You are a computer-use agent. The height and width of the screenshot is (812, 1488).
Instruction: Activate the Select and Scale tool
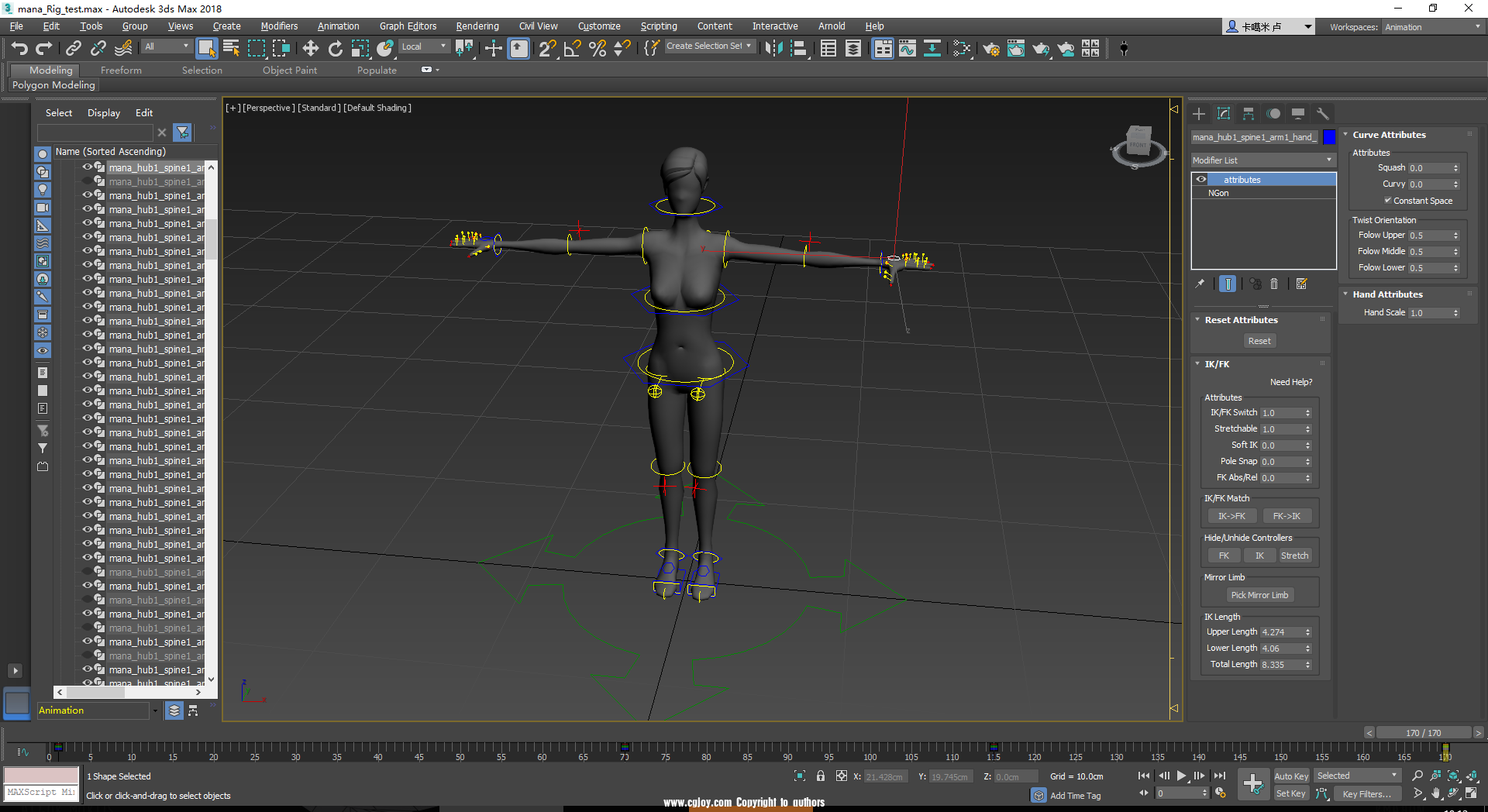pos(360,49)
